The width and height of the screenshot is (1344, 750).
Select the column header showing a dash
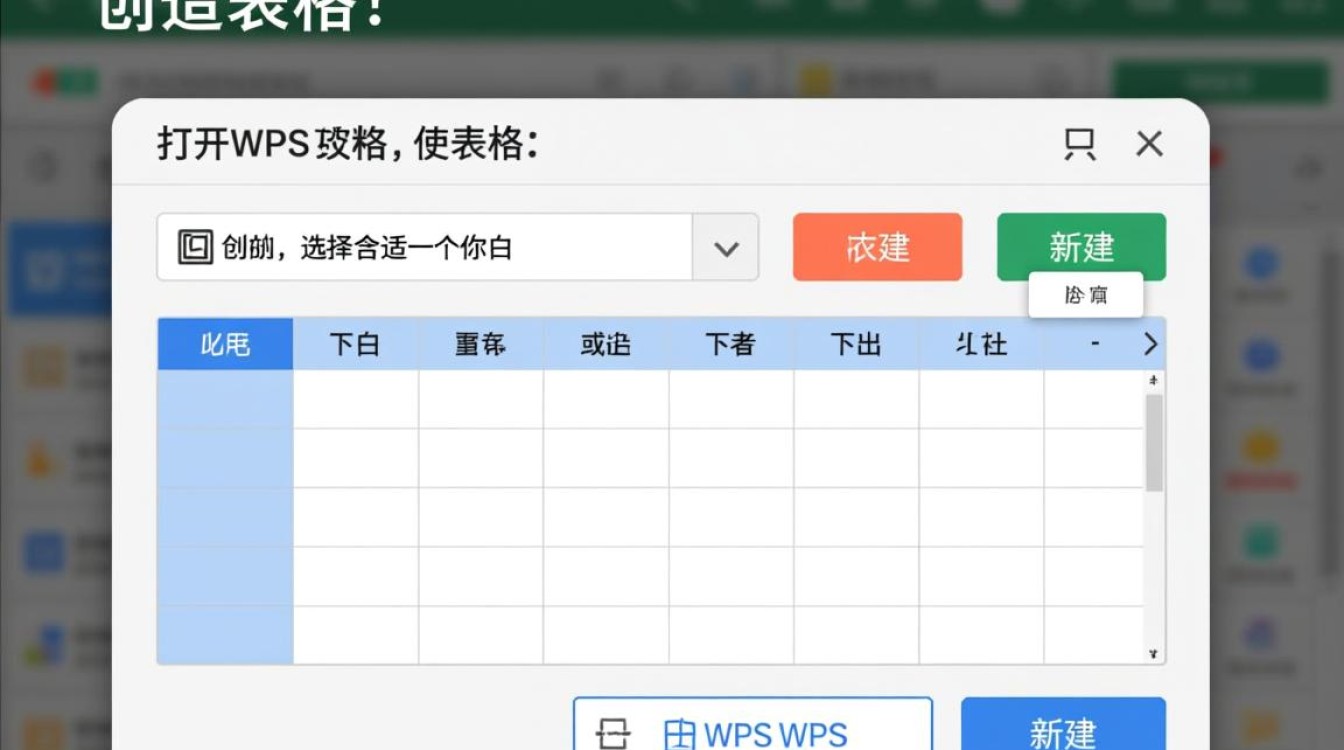click(x=1094, y=344)
